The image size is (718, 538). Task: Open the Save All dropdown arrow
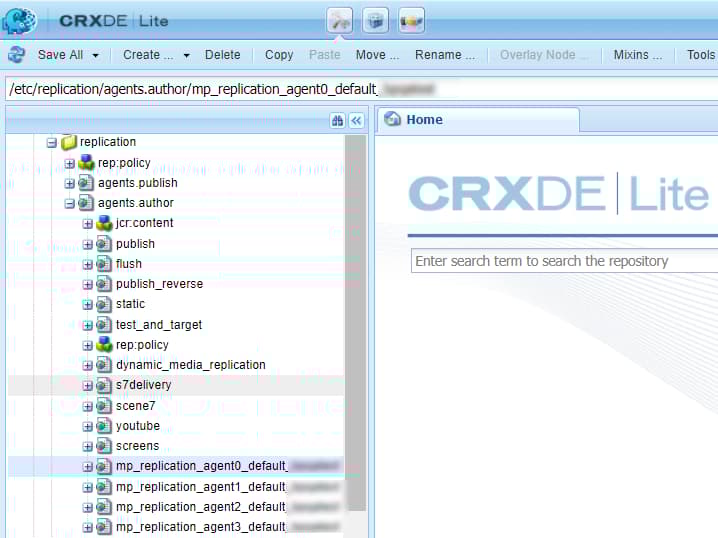(x=95, y=55)
